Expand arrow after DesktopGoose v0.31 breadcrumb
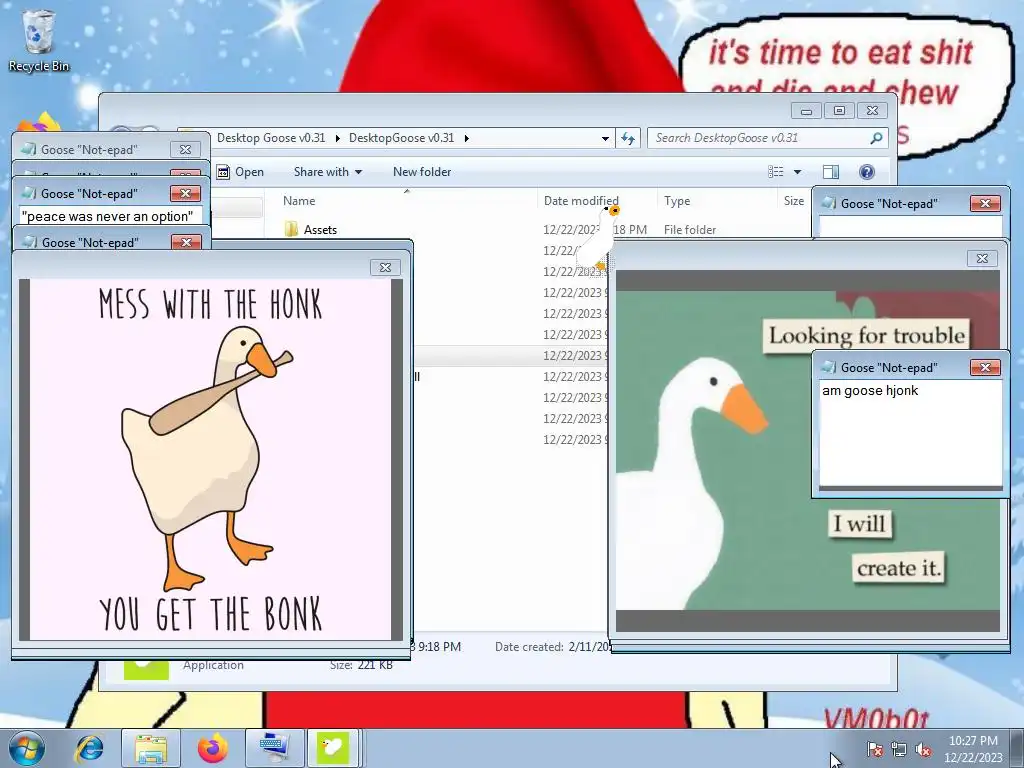 pyautogui.click(x=467, y=138)
